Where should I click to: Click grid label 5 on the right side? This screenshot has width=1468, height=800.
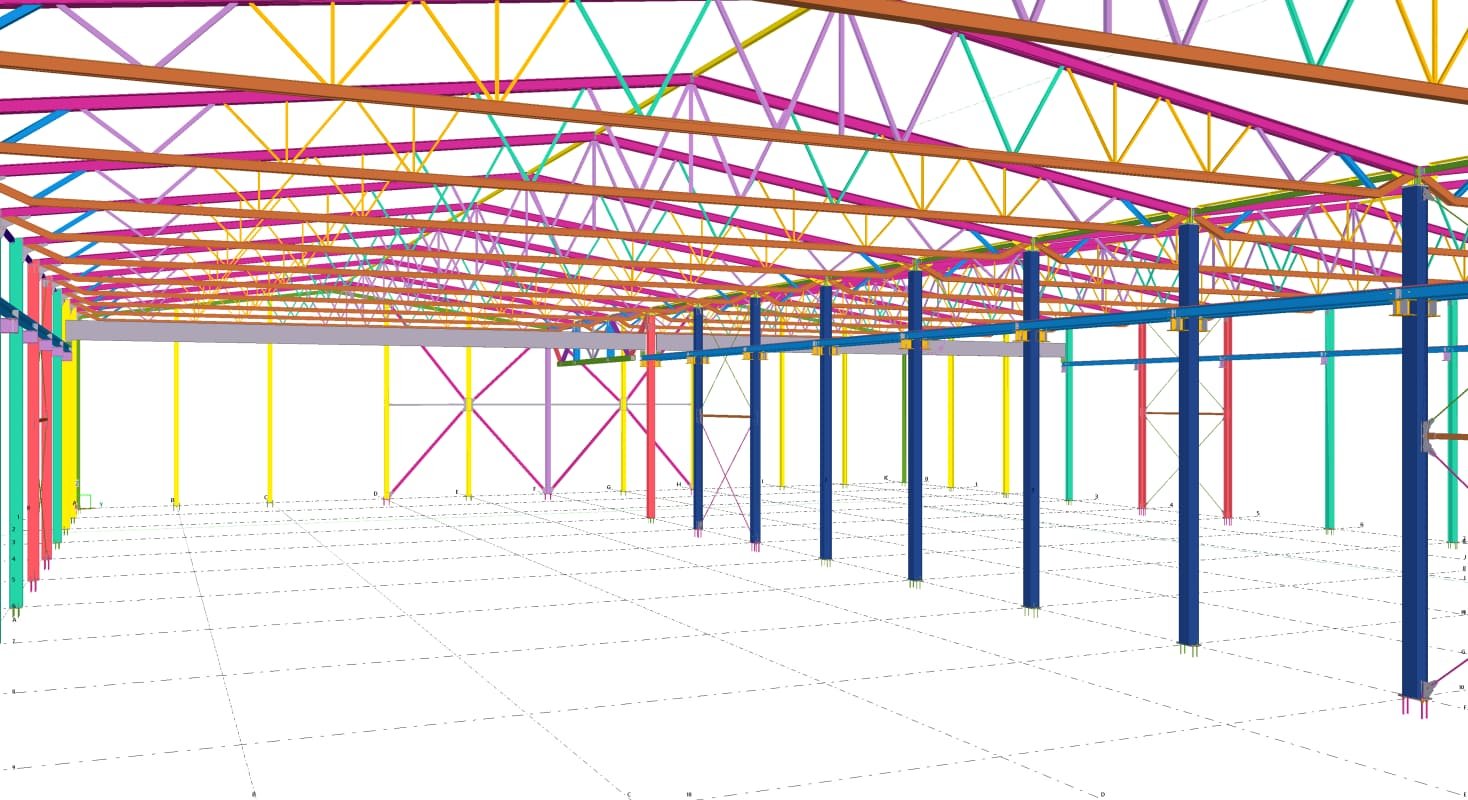click(x=1257, y=514)
